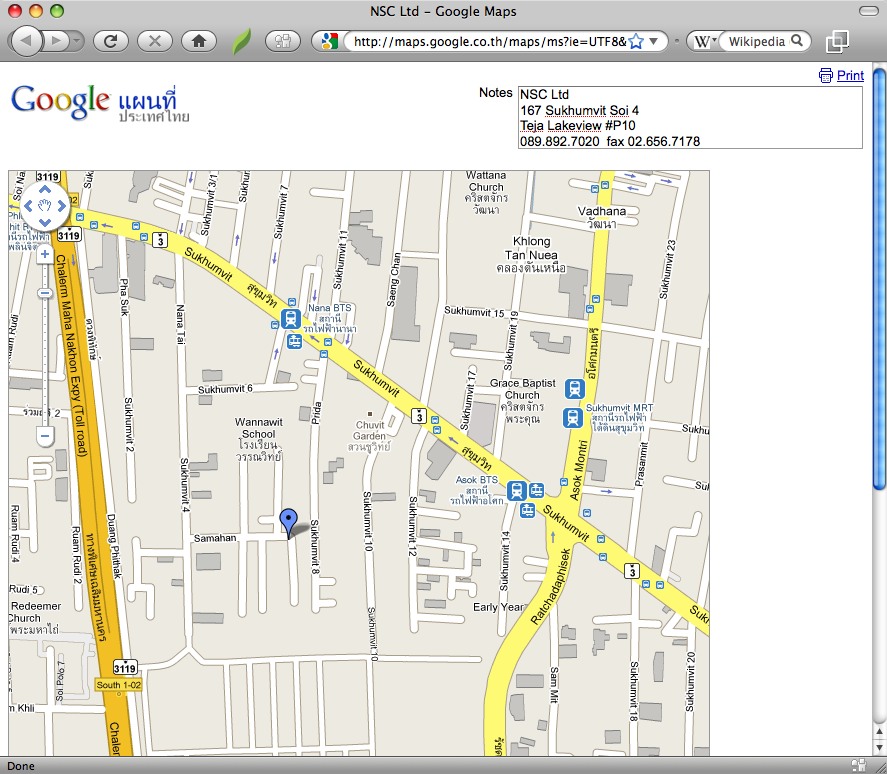The height and width of the screenshot is (774, 887).
Task: Click the scrollbar down arrow
Action: (x=879, y=748)
